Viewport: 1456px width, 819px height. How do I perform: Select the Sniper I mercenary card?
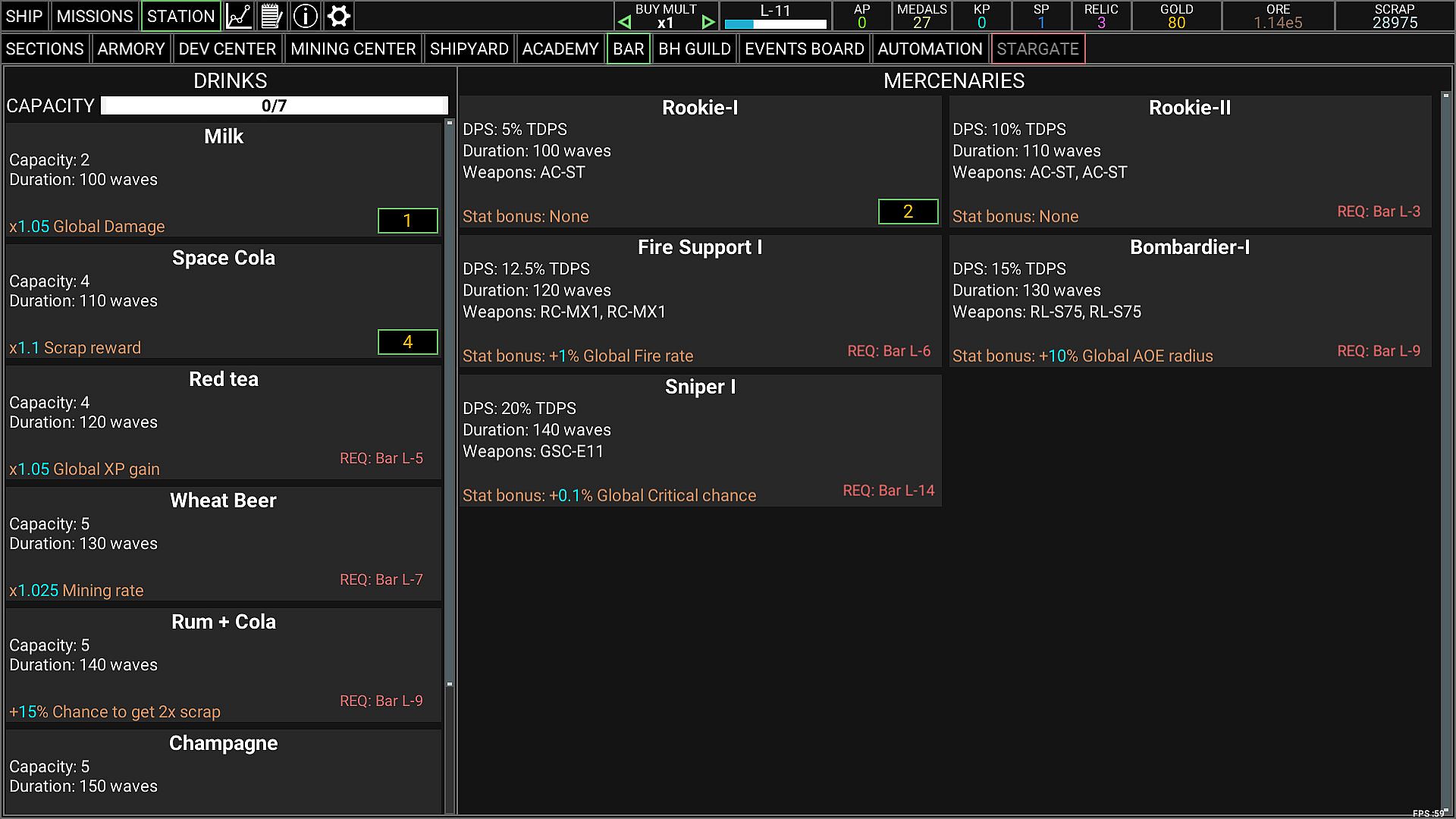click(700, 441)
